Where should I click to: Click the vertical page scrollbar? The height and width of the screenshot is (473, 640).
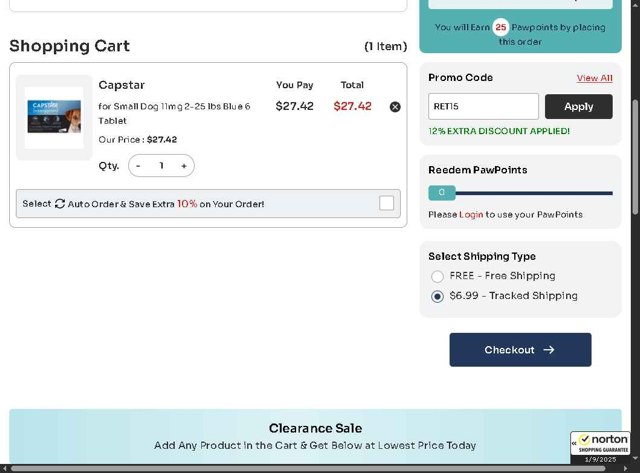(x=635, y=157)
